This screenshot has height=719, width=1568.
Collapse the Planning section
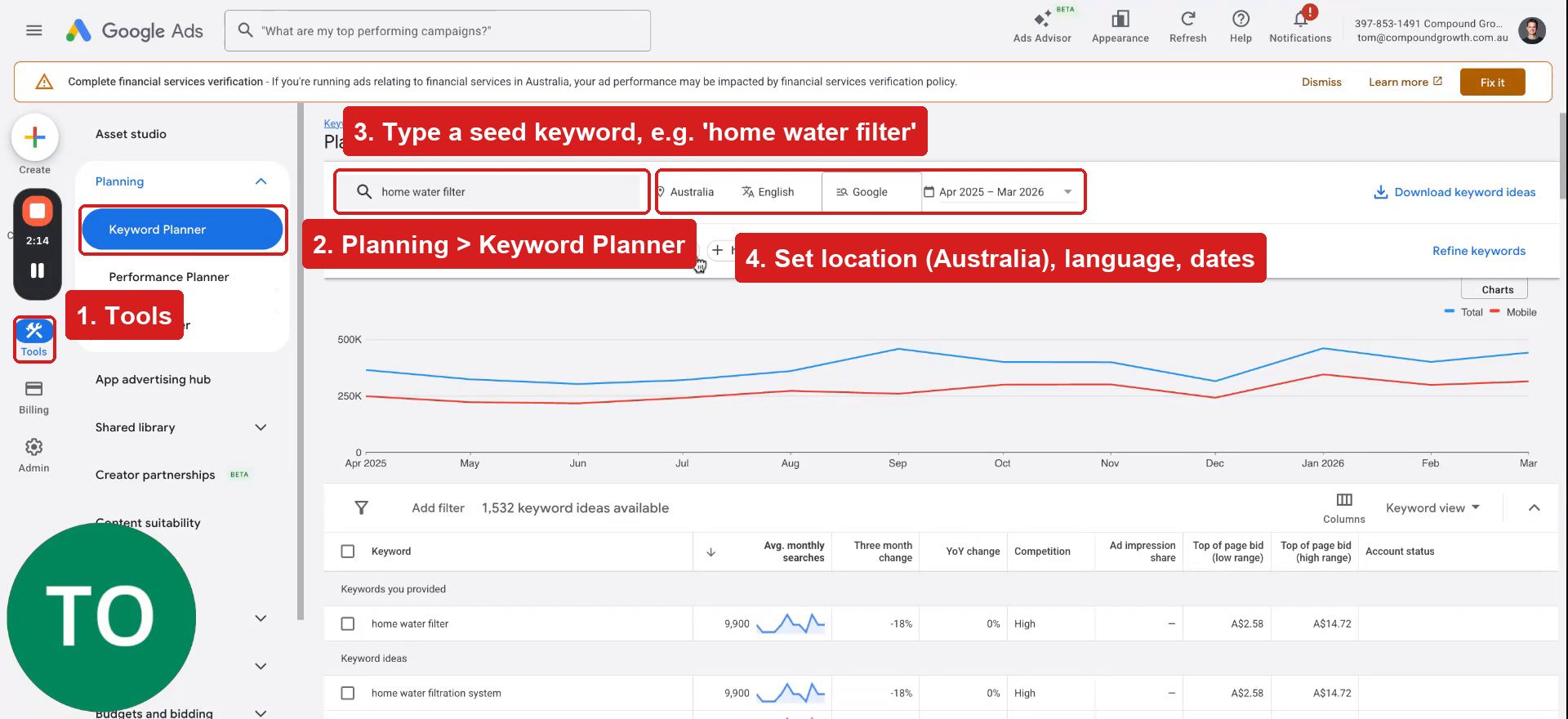261,181
